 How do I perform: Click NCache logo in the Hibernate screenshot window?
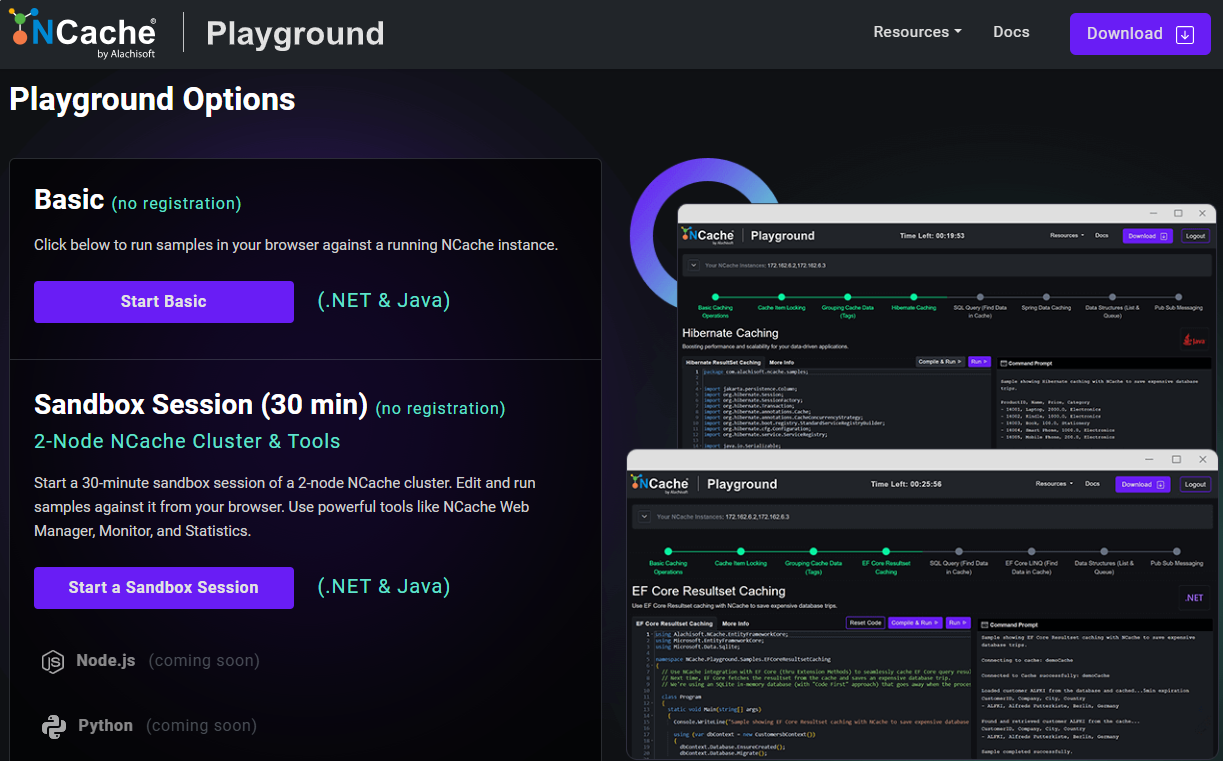(708, 235)
